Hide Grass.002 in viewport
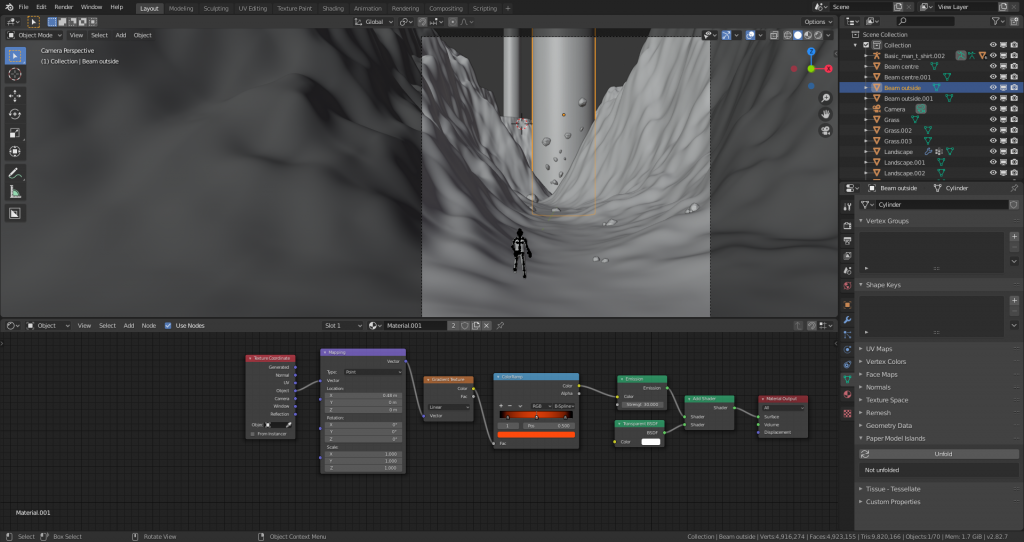 [993, 131]
